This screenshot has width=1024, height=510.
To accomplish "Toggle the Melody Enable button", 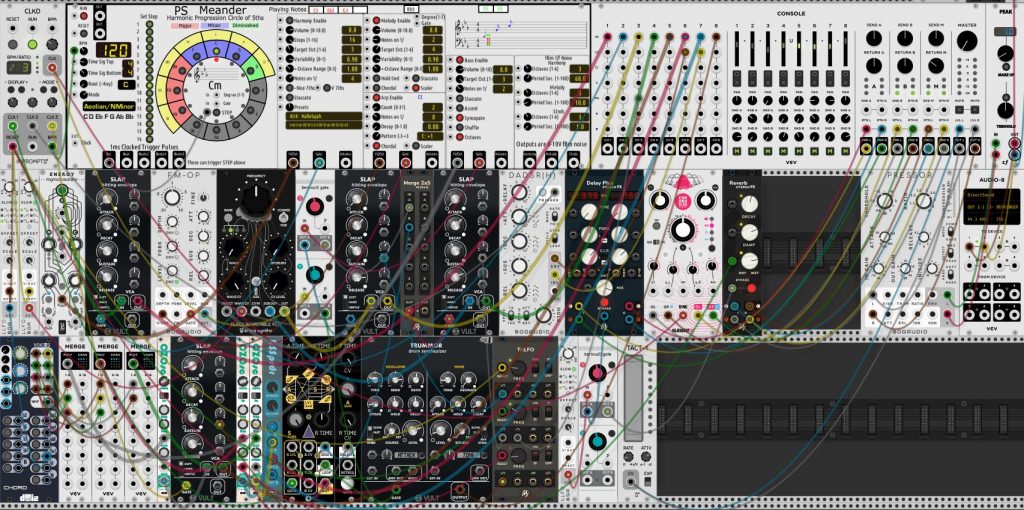I will (376, 21).
